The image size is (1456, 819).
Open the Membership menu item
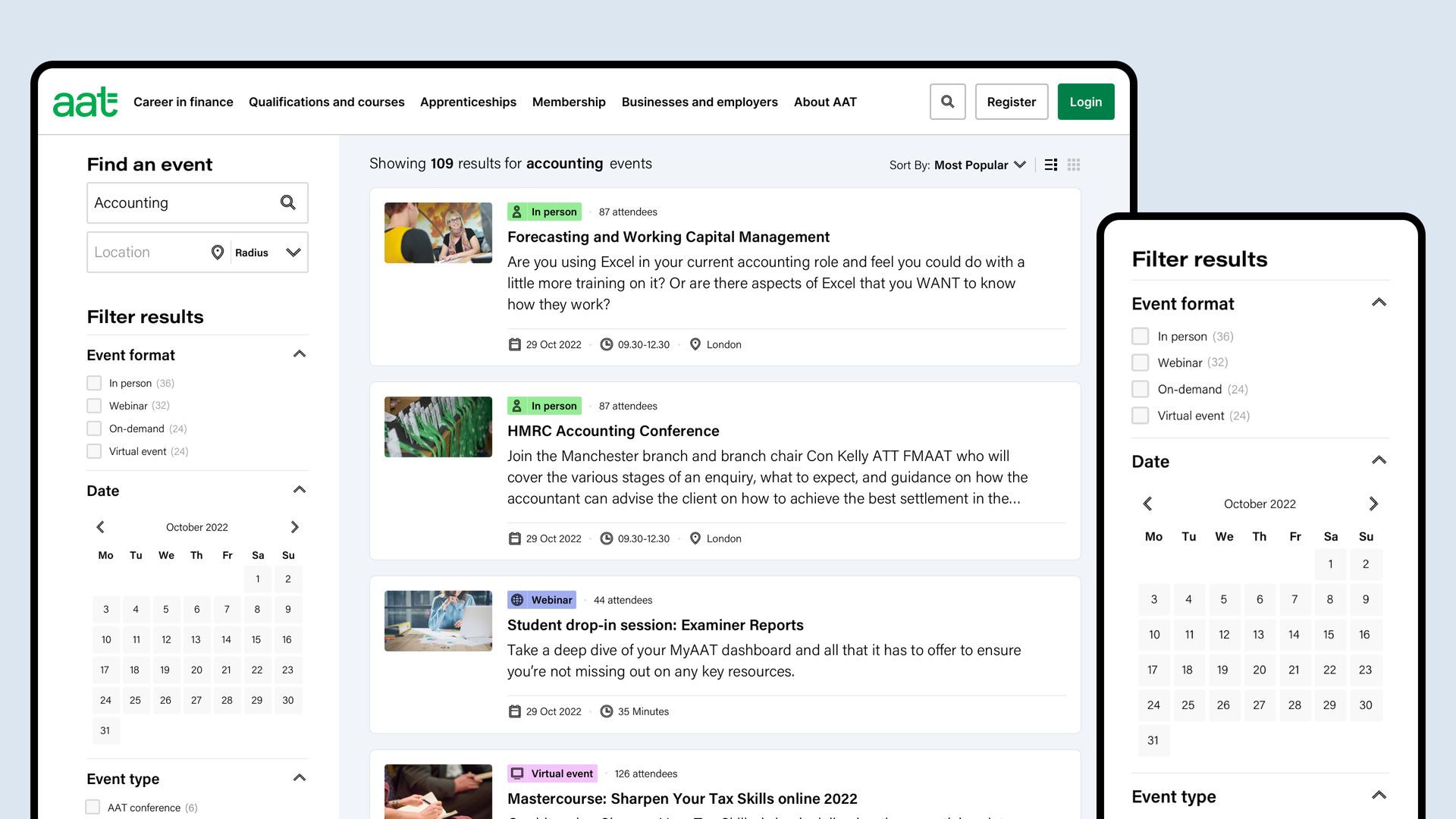[569, 102]
